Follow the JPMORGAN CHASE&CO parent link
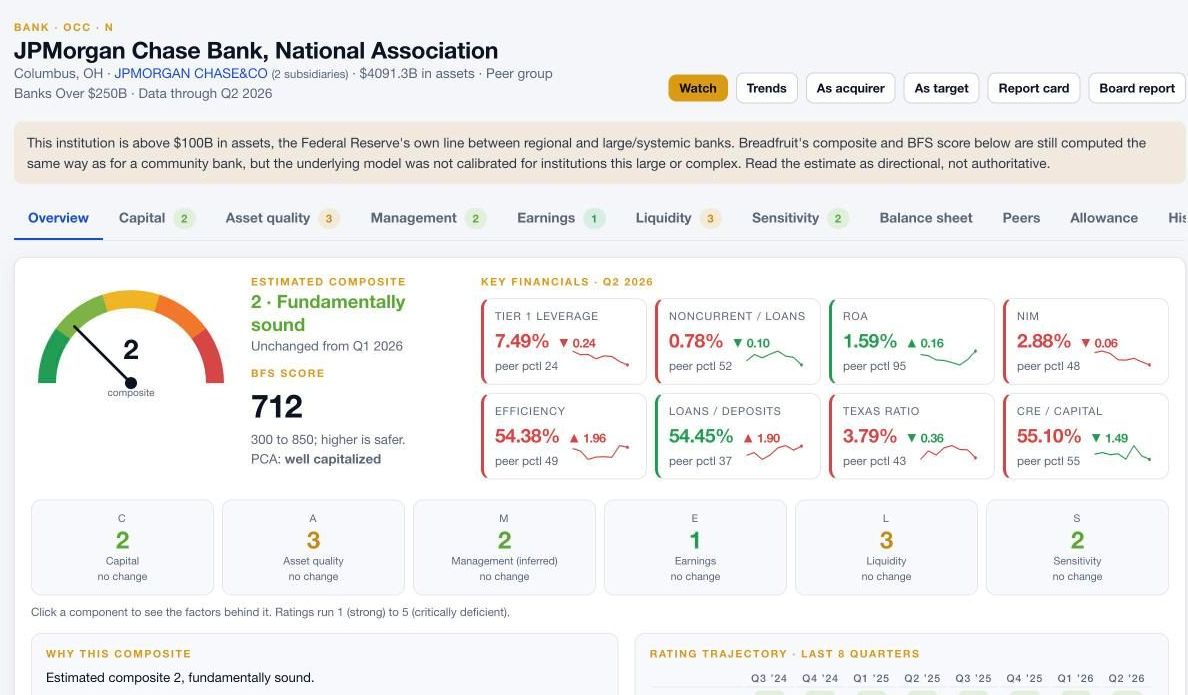The width and height of the screenshot is (1188, 695). pyautogui.click(x=191, y=74)
